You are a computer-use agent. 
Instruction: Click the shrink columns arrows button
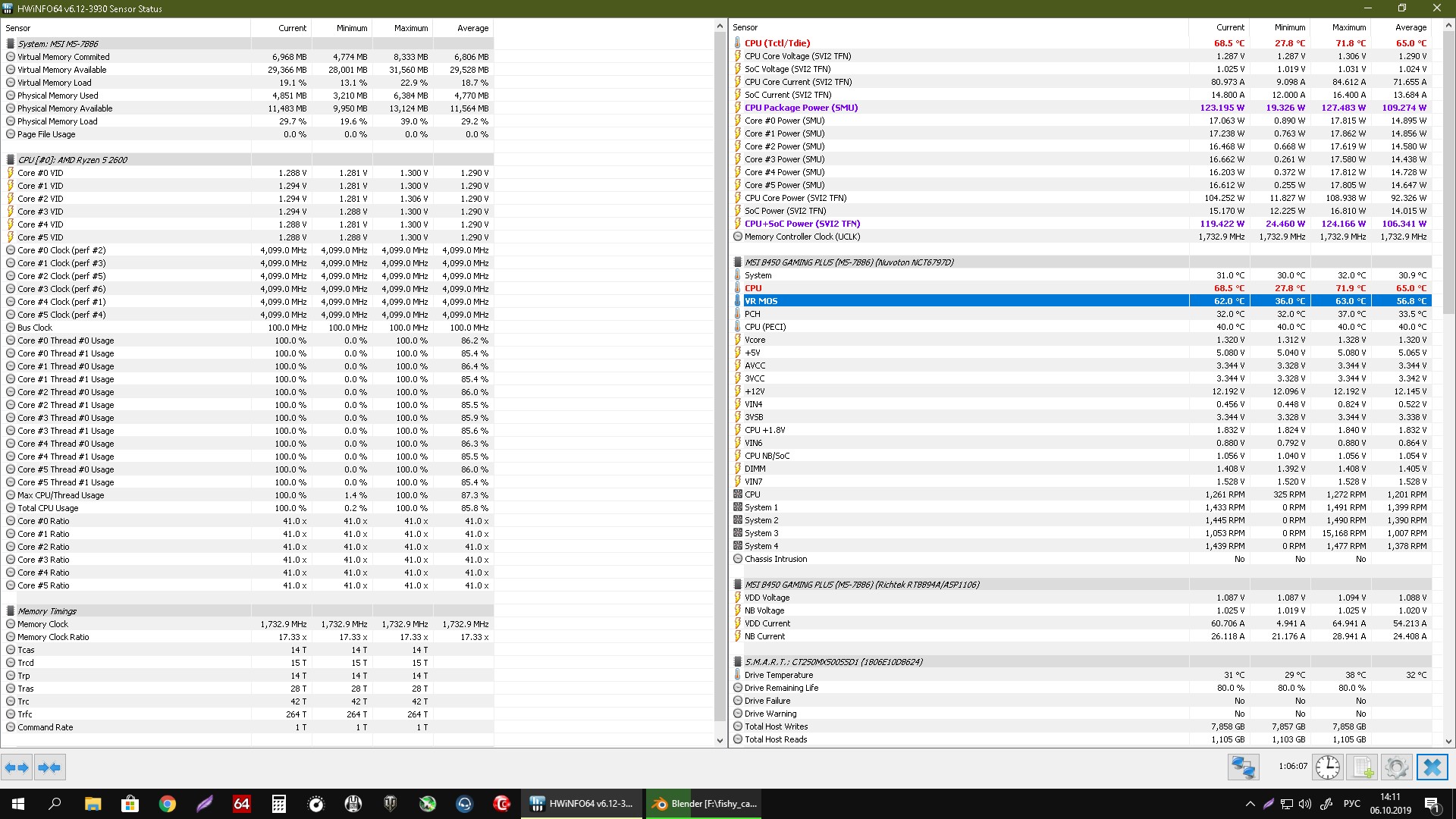click(x=50, y=767)
